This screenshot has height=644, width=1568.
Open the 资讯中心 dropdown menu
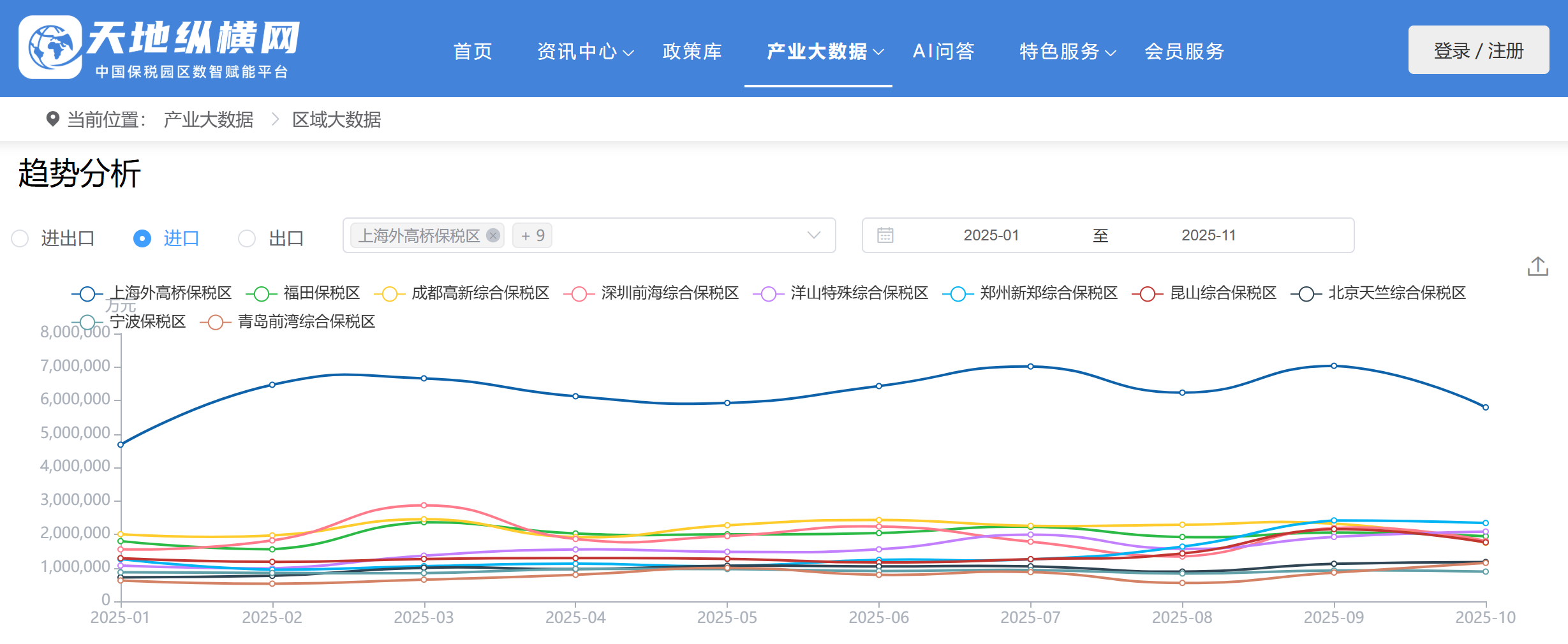click(x=584, y=51)
